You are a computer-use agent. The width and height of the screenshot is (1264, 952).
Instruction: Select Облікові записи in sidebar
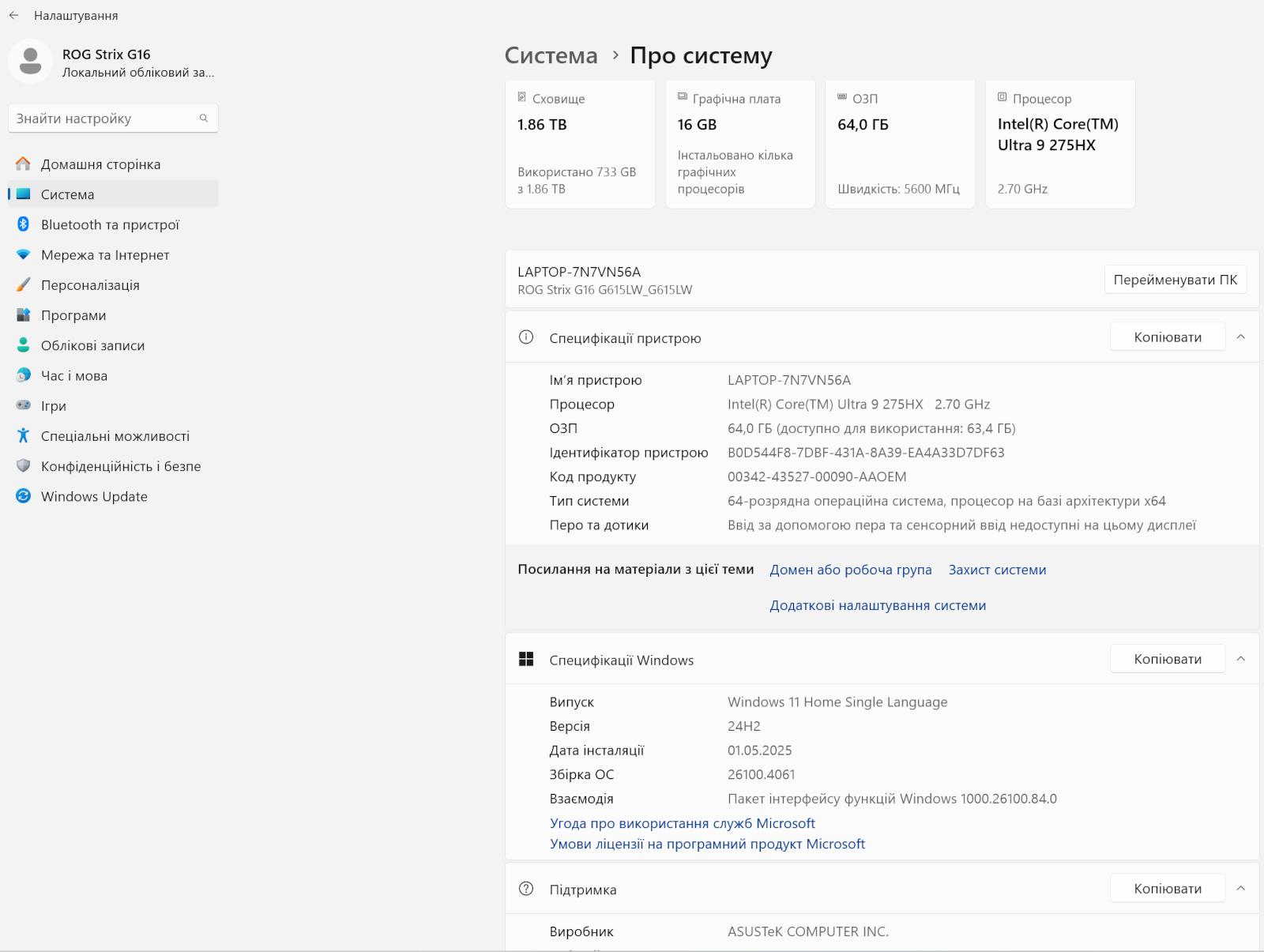click(114, 345)
